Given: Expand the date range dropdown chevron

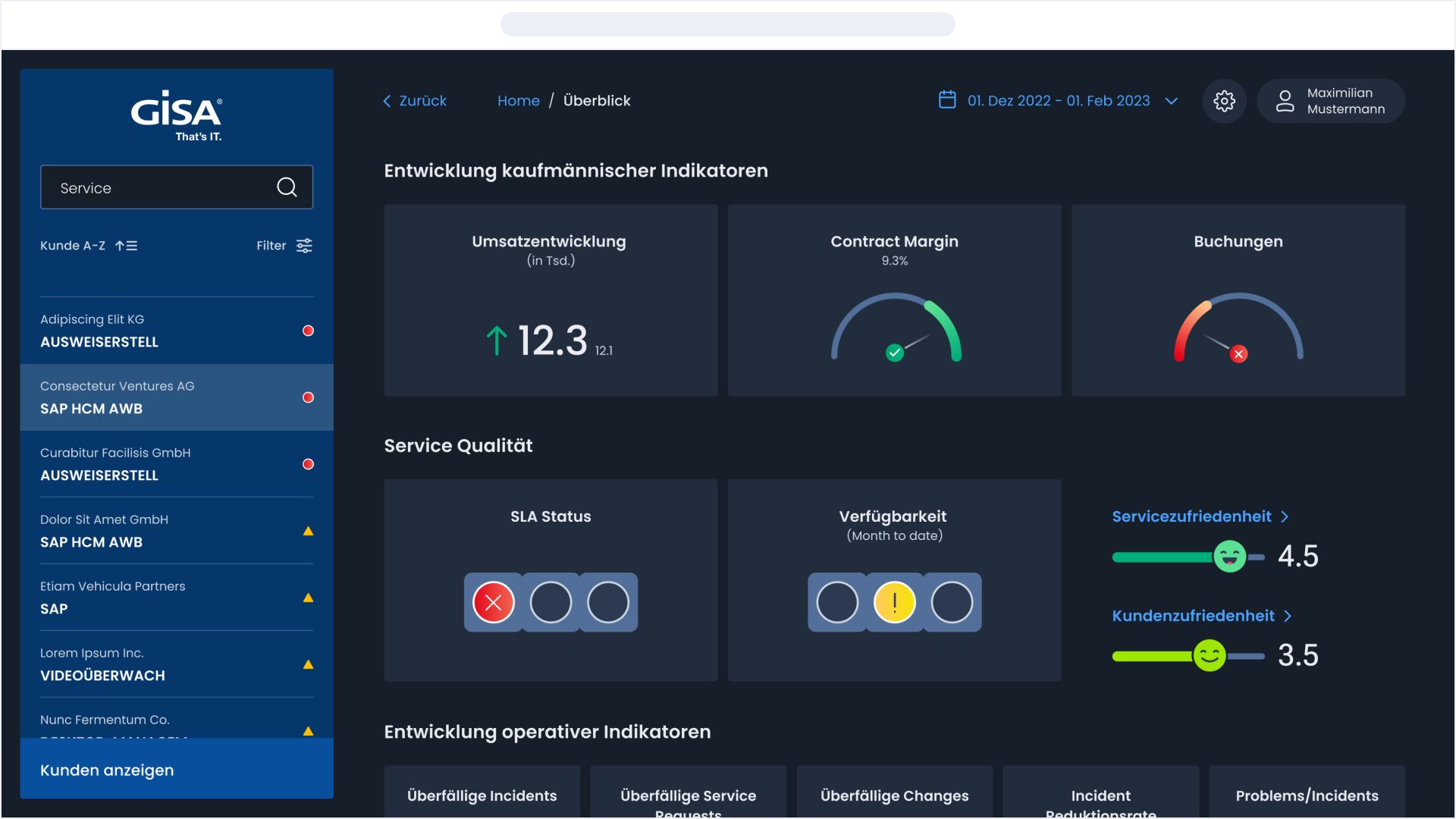Looking at the screenshot, I should click(1171, 101).
